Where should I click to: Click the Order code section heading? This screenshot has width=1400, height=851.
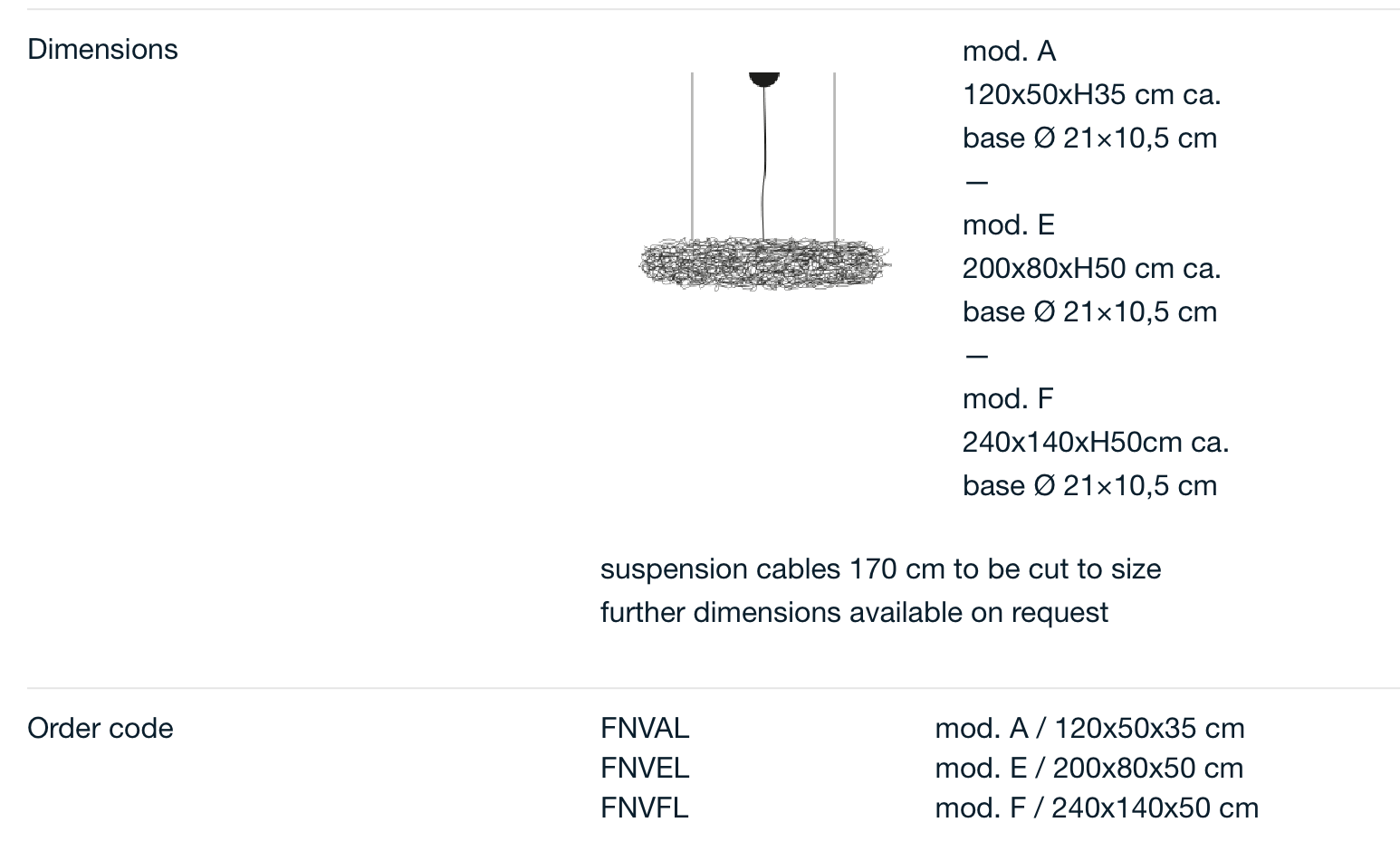click(101, 728)
